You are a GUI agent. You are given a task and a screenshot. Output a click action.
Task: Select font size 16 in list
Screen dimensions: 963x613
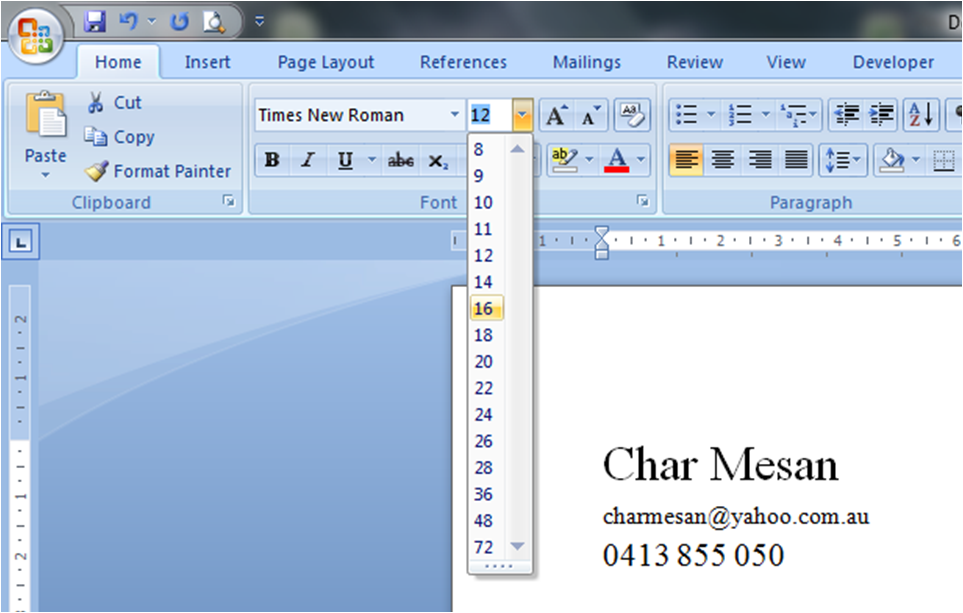click(x=486, y=308)
